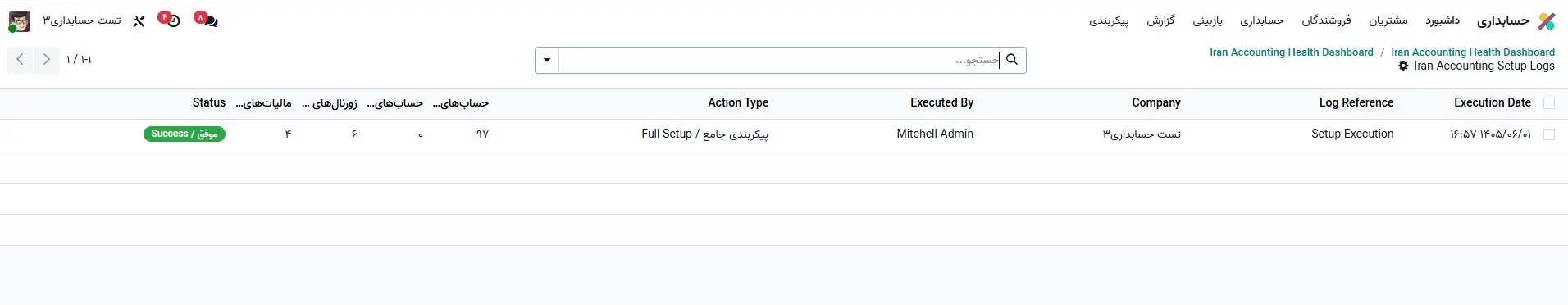Image resolution: width=1568 pixels, height=305 pixels.
Task: Expand the search options dropdown arrow
Action: pyautogui.click(x=547, y=60)
